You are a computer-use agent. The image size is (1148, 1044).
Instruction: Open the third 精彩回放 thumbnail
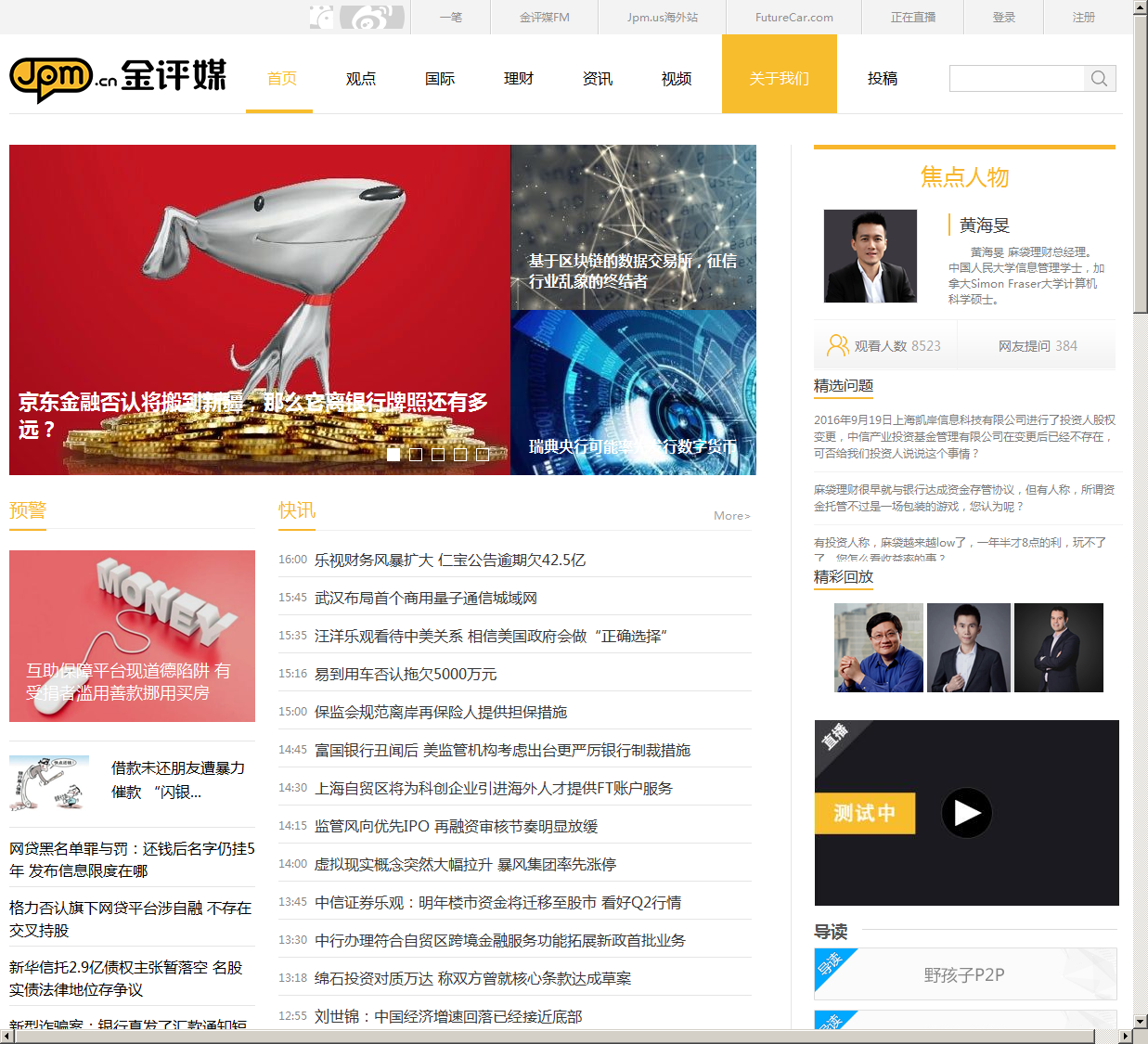tap(1059, 648)
